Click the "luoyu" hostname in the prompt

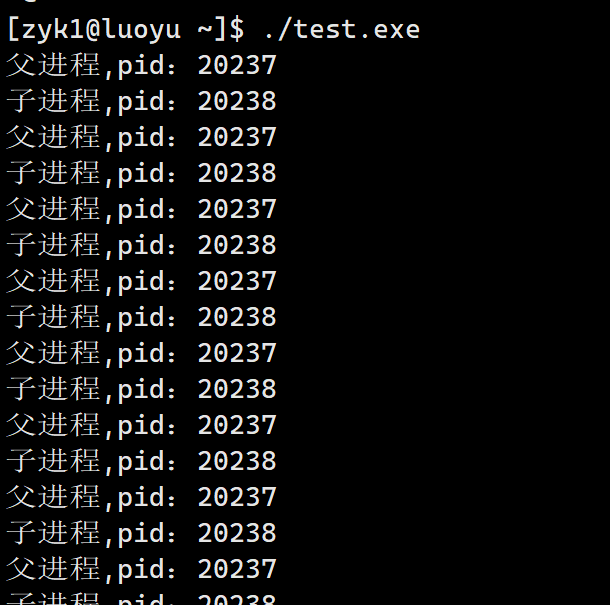(x=142, y=30)
